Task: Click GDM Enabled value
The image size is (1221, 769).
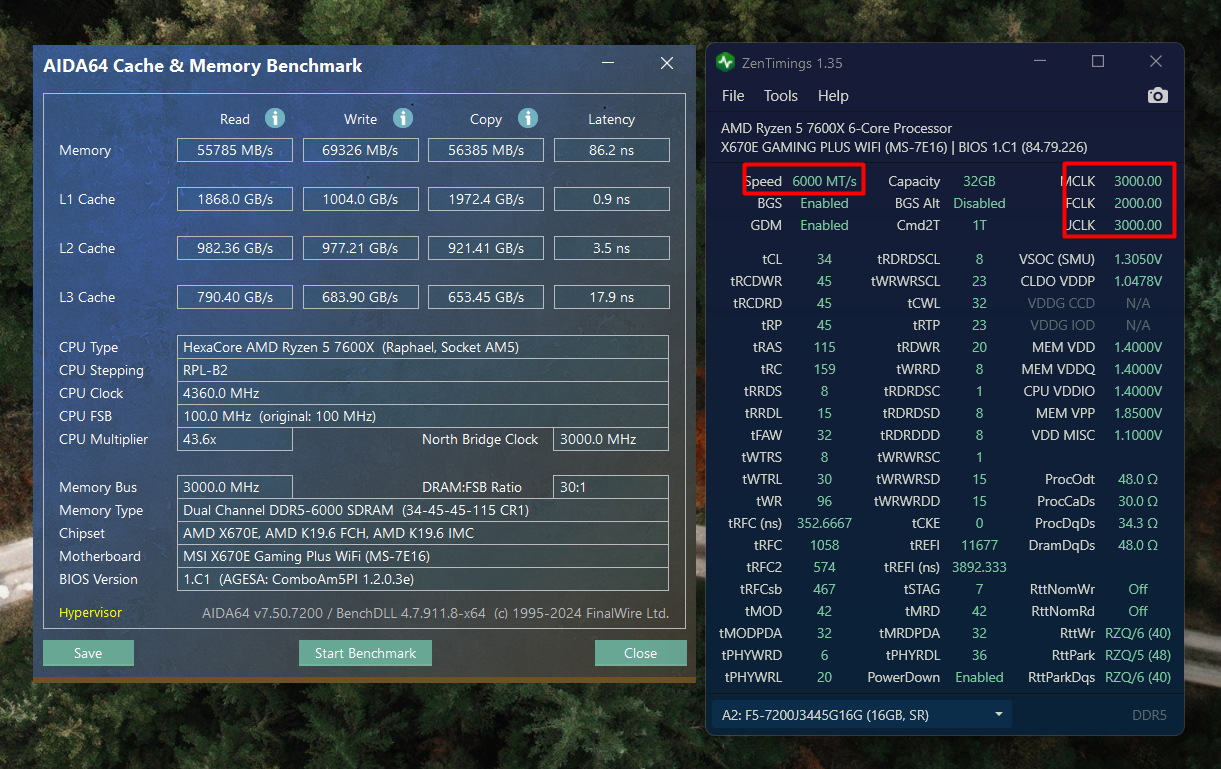Action: click(824, 225)
